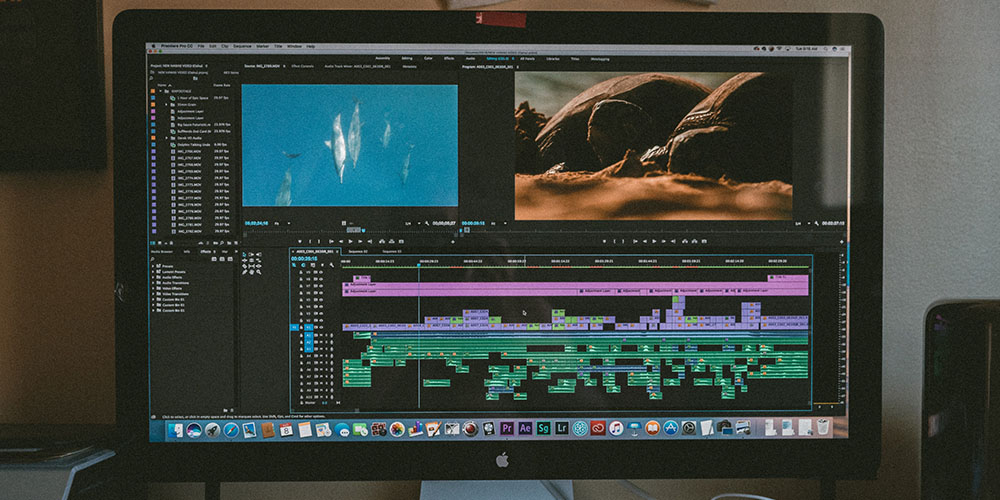Click the Name column header in Project panel
This screenshot has height=500, width=1000.
coord(162,85)
